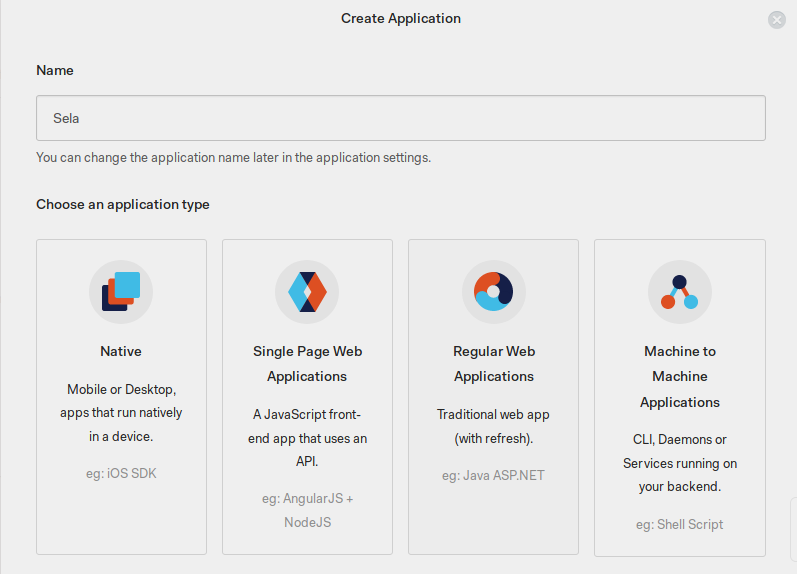
Task: Select Single Page Web Applications title
Action: [x=308, y=364]
